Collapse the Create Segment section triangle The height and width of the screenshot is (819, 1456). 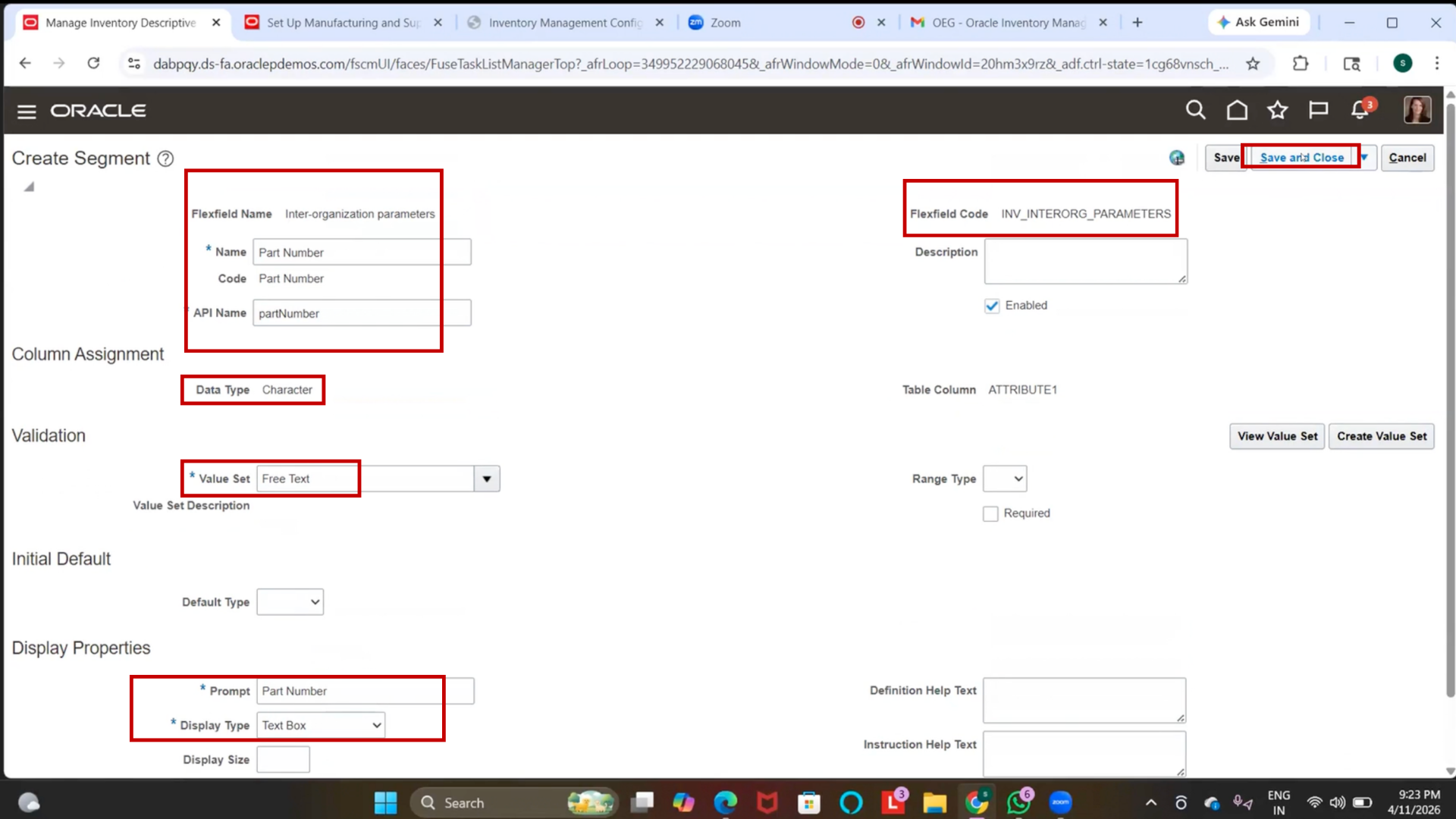29,187
